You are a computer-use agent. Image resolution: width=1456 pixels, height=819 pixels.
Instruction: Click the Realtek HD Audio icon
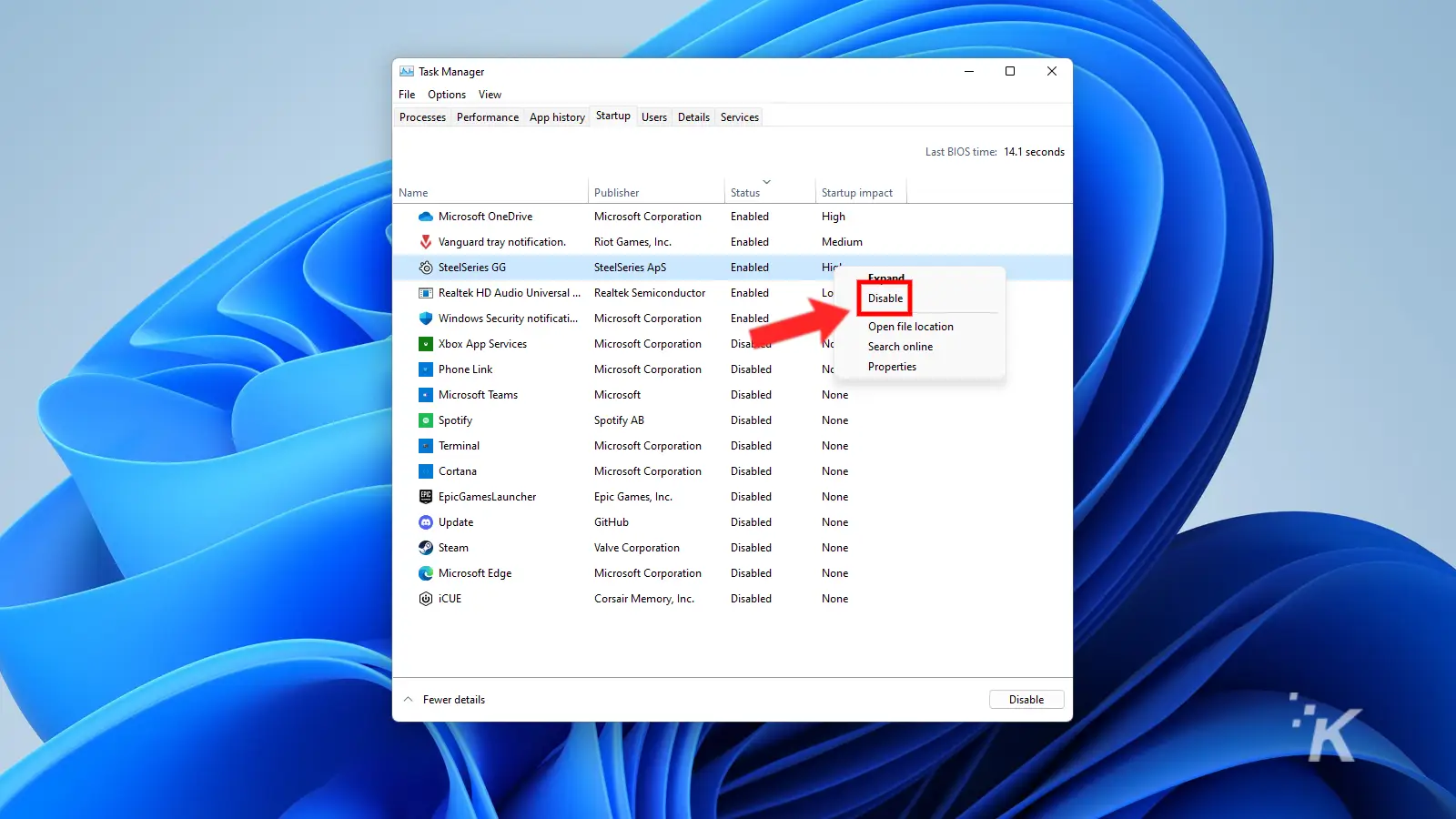point(425,293)
